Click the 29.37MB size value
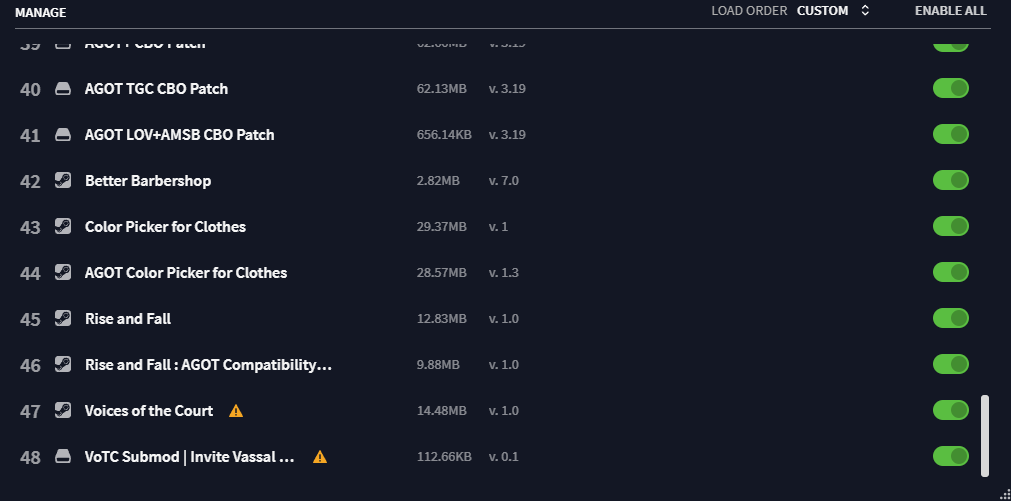 pos(442,227)
